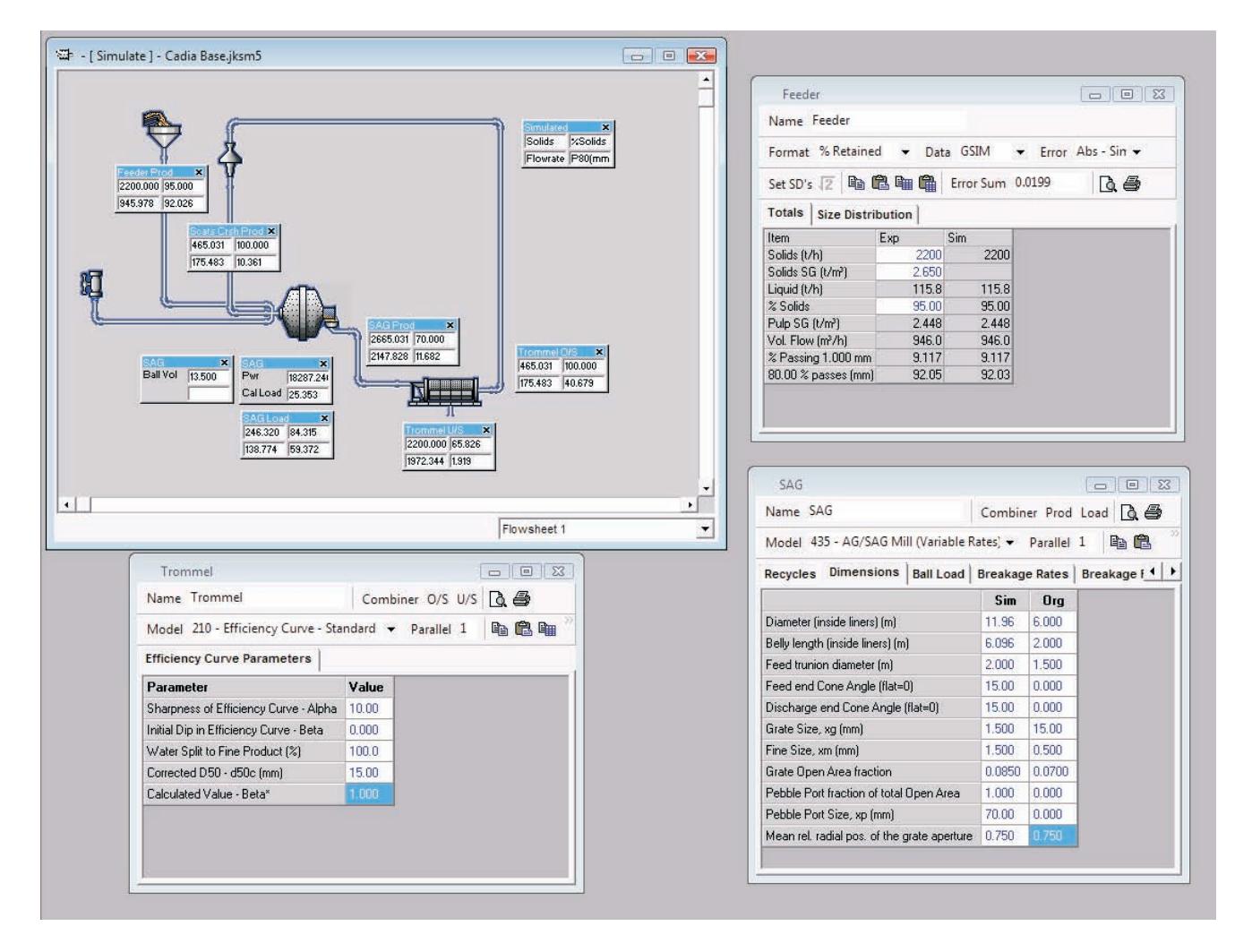Open print preview in Feeder window
Screen dimensions: 1252x952
1109,184
